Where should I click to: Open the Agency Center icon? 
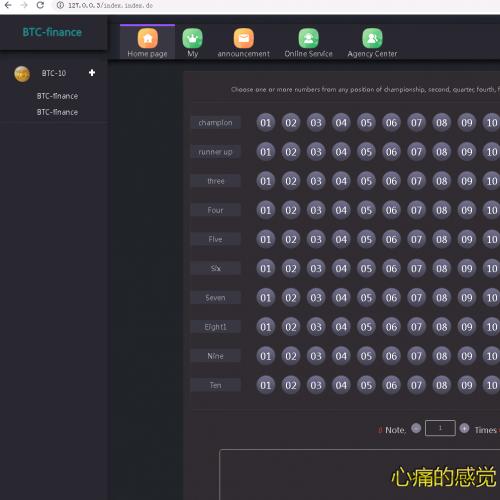(372, 38)
